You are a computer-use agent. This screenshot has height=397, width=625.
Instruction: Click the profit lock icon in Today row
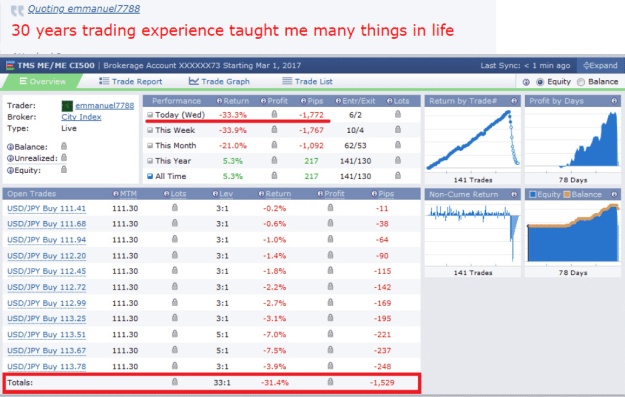[x=274, y=114]
